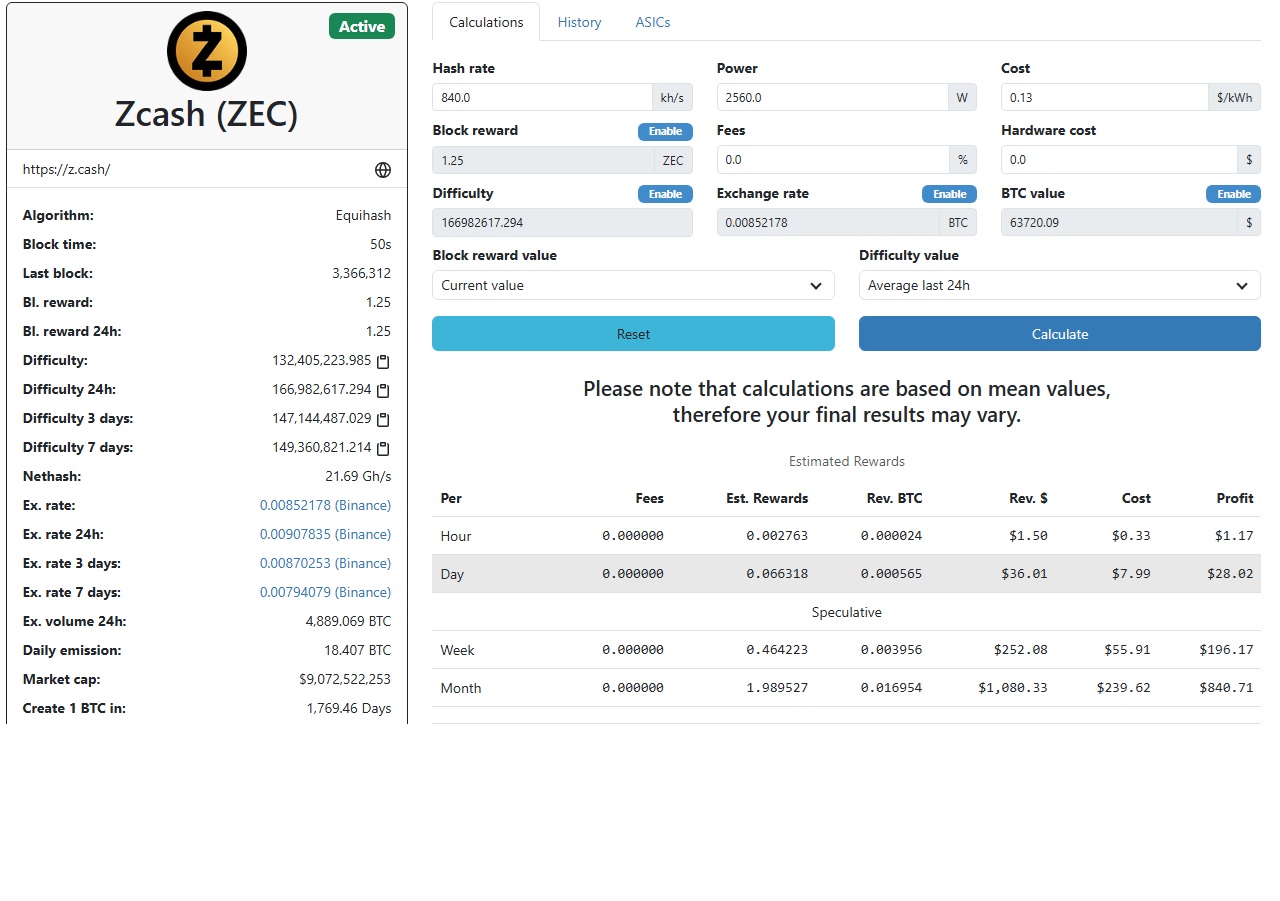The width and height of the screenshot is (1280, 901).
Task: Click the Create 1 BTC in value
Action: click(x=349, y=709)
